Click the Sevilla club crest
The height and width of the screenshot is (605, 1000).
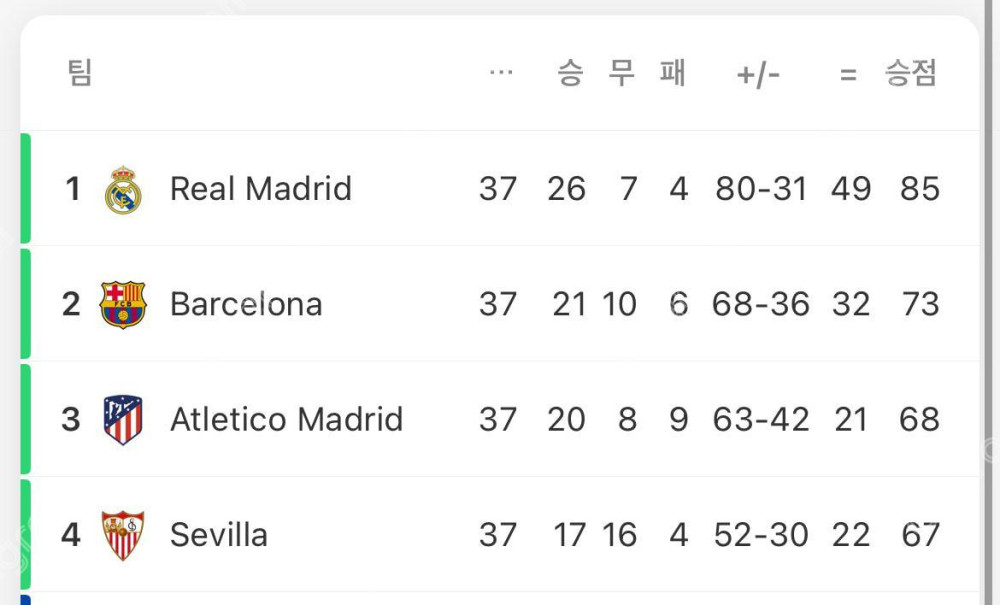click(123, 535)
